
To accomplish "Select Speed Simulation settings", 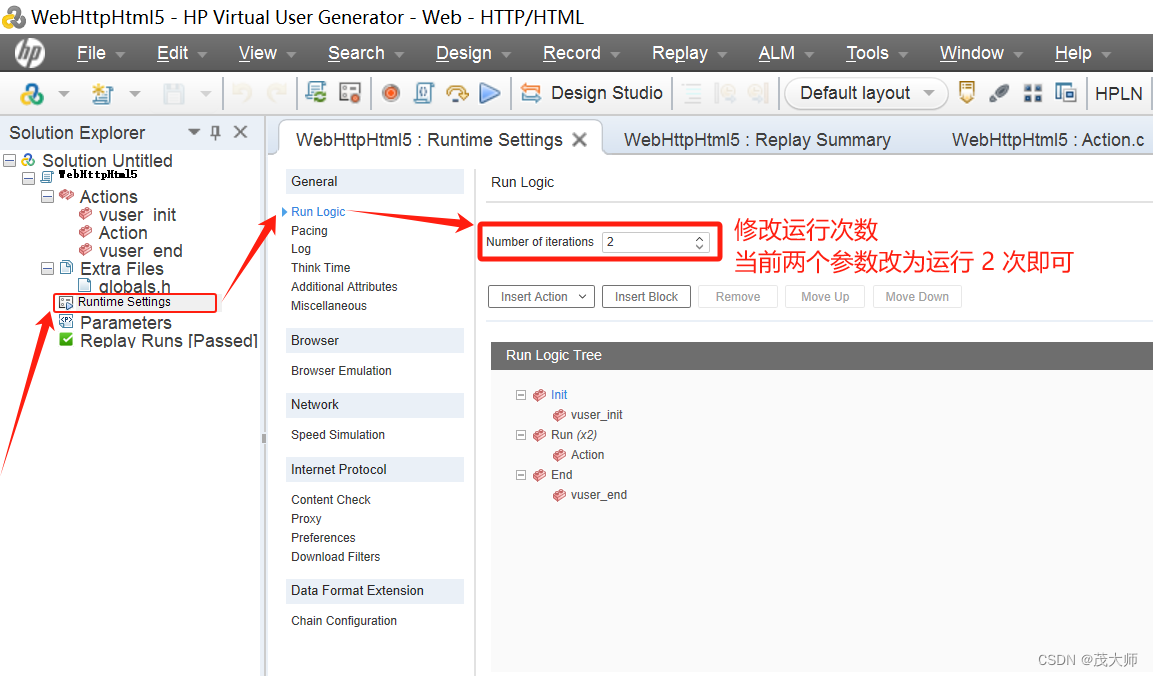I will (338, 435).
